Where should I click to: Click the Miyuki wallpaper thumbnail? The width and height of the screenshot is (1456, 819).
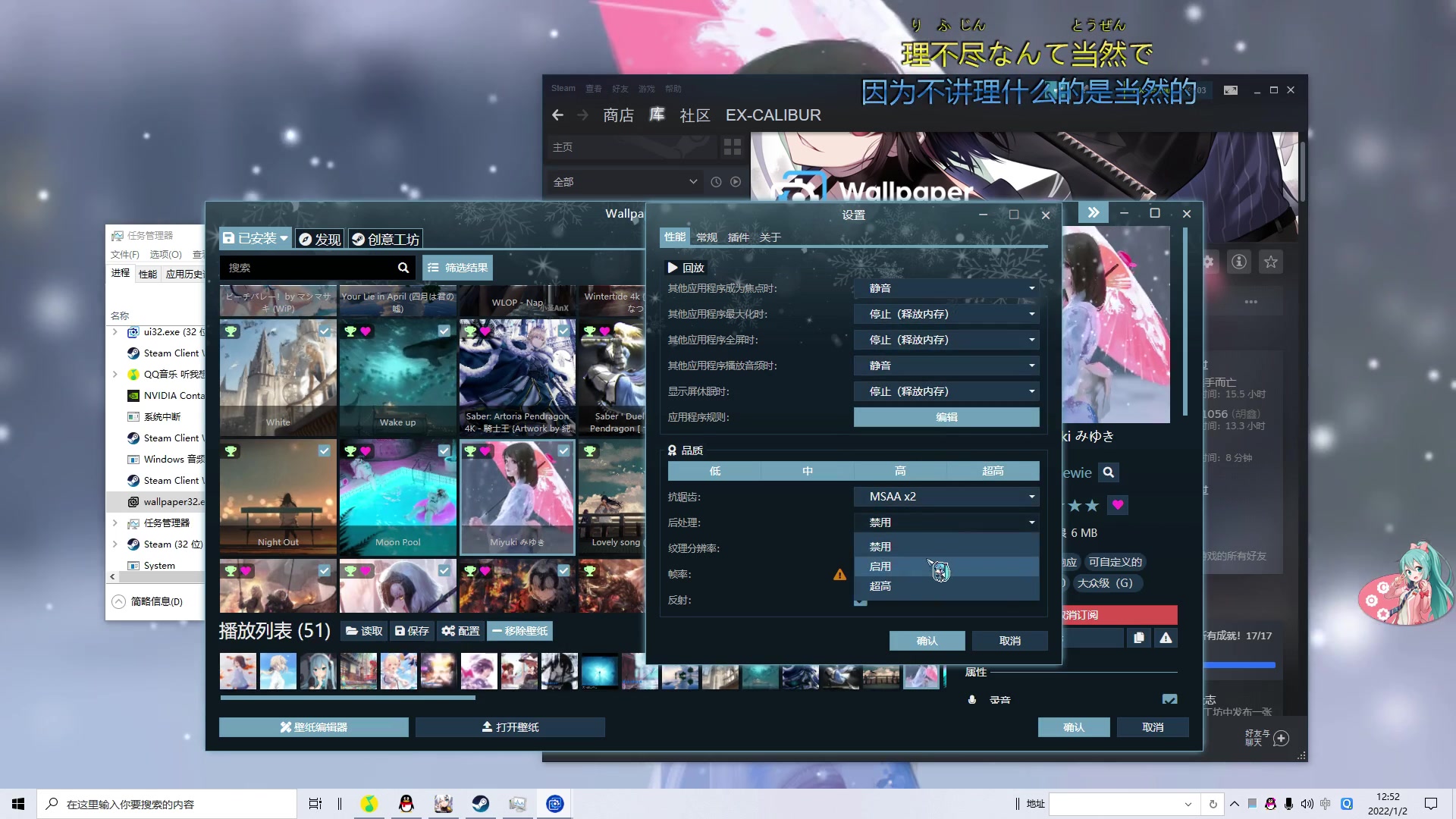click(517, 497)
